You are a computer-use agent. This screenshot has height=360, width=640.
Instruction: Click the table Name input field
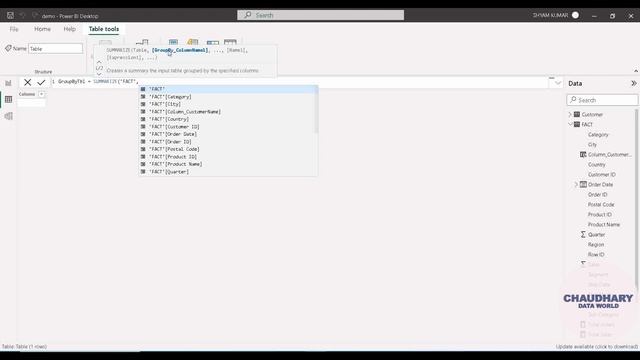(x=56, y=49)
